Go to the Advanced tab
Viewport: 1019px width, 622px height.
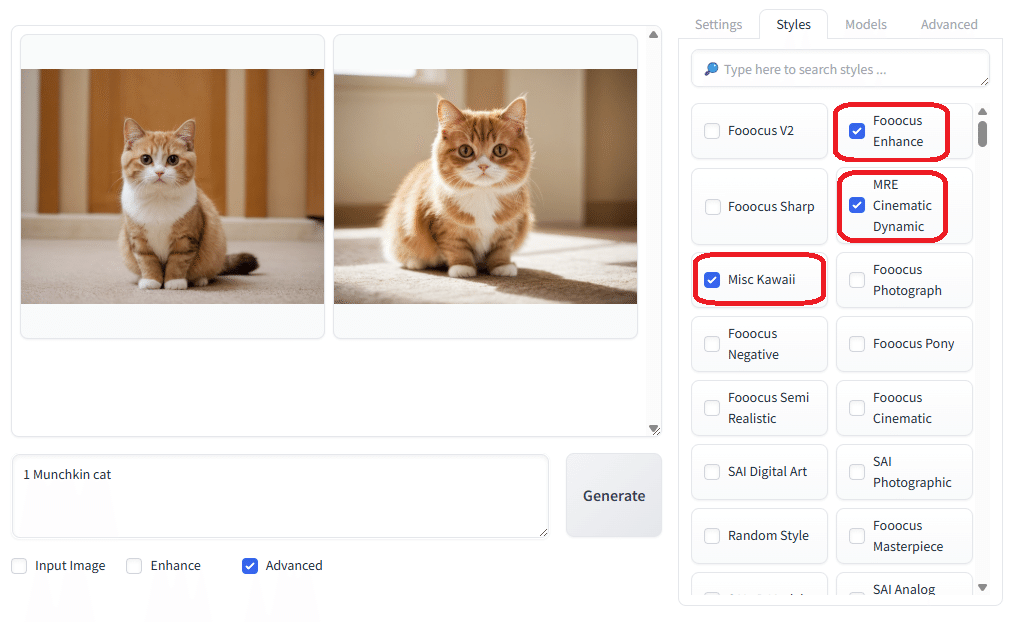[x=948, y=25]
